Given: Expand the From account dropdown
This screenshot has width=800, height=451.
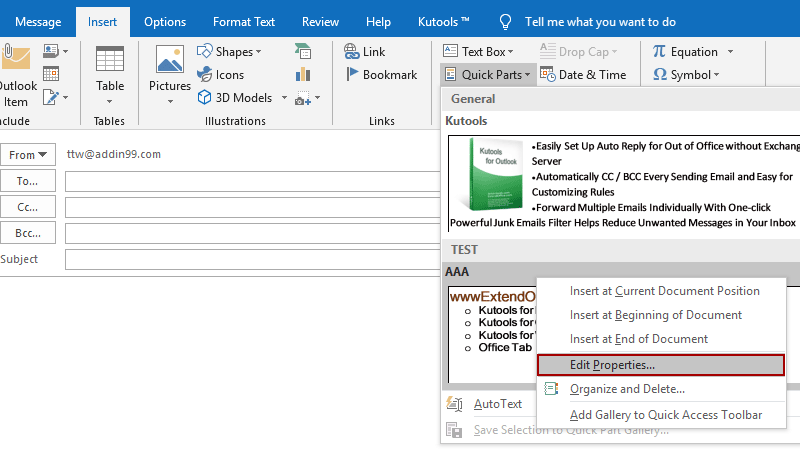Looking at the screenshot, I should pyautogui.click(x=29, y=155).
